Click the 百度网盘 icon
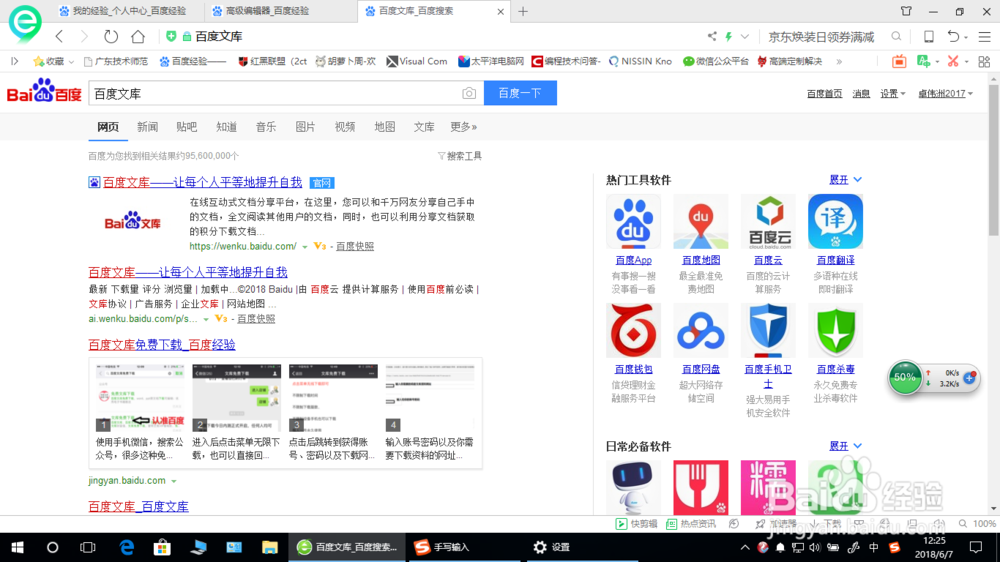 click(700, 330)
